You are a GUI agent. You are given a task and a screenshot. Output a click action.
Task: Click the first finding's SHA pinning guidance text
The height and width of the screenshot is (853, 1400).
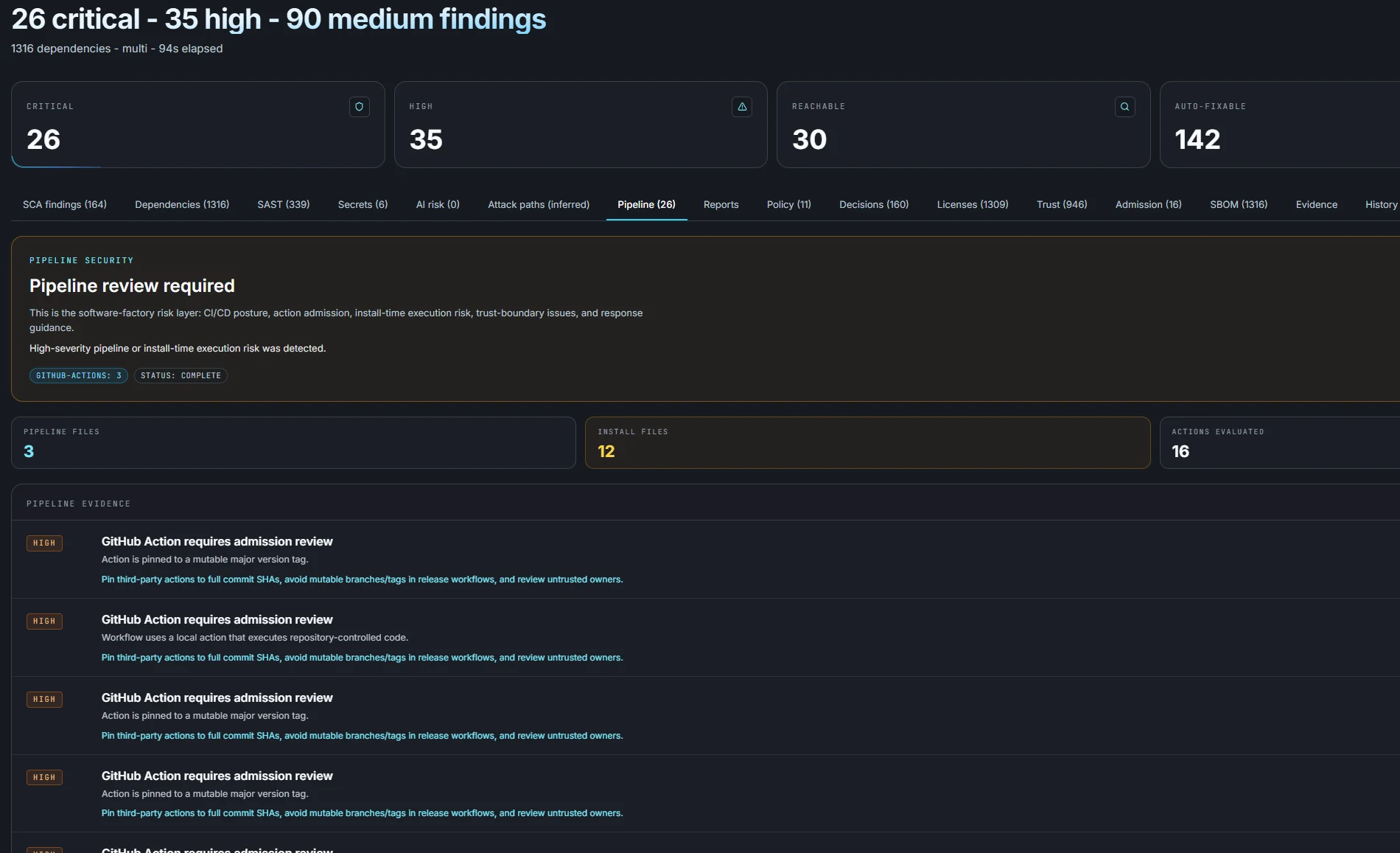coord(362,579)
